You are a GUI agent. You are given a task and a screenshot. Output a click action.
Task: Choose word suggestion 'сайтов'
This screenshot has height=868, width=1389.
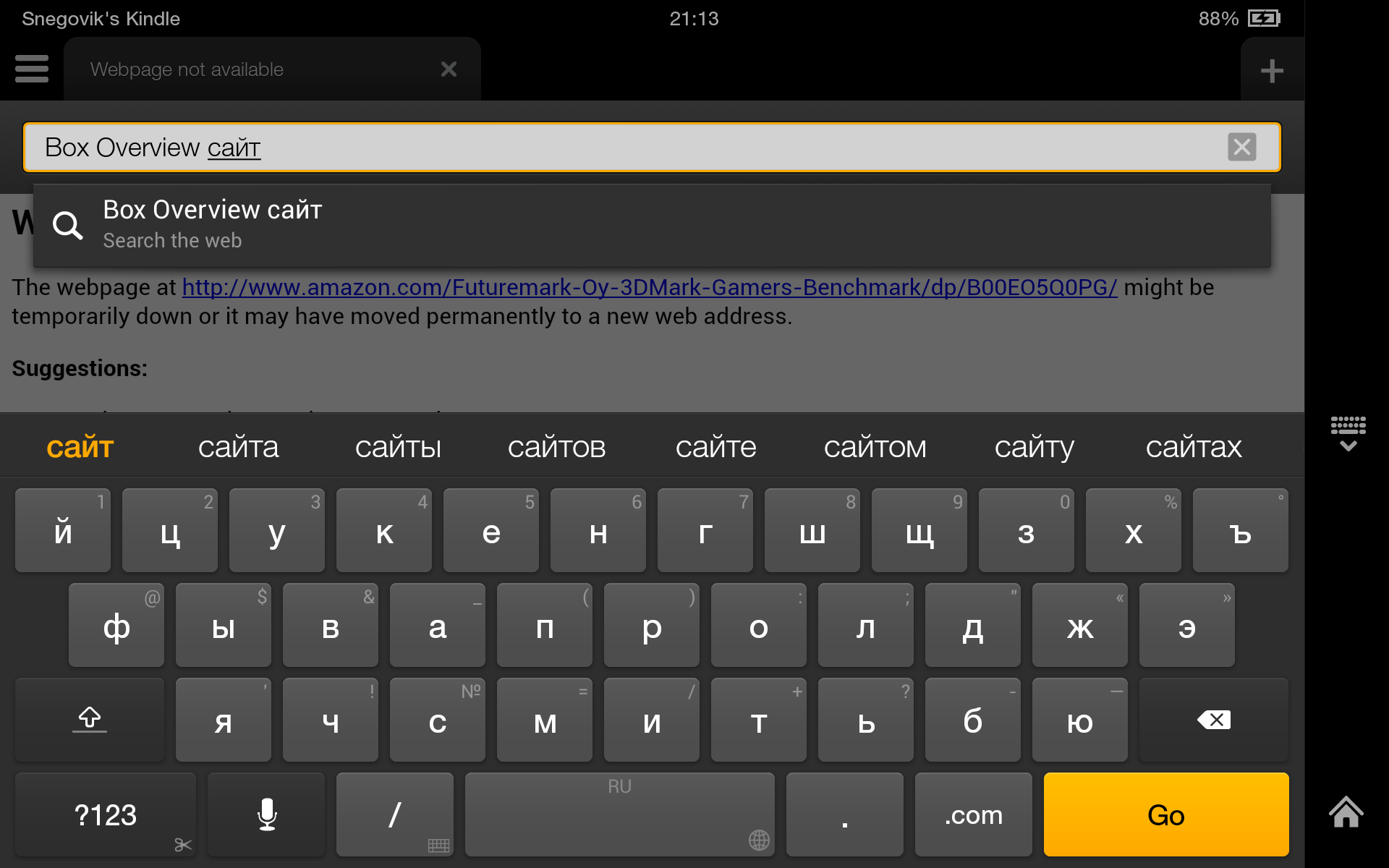pos(556,447)
